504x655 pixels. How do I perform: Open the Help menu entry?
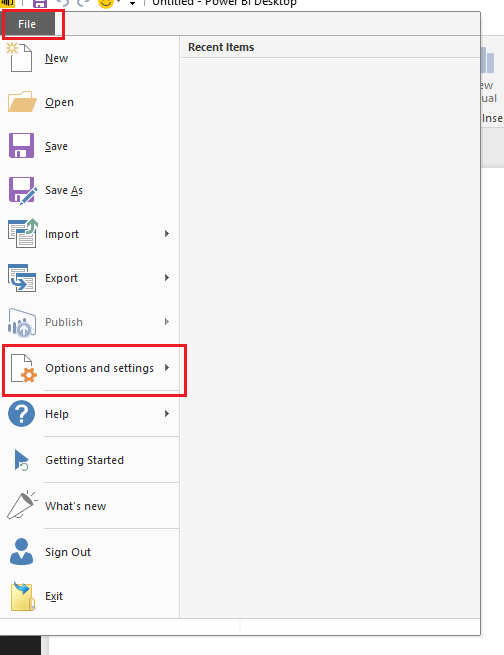[90, 414]
